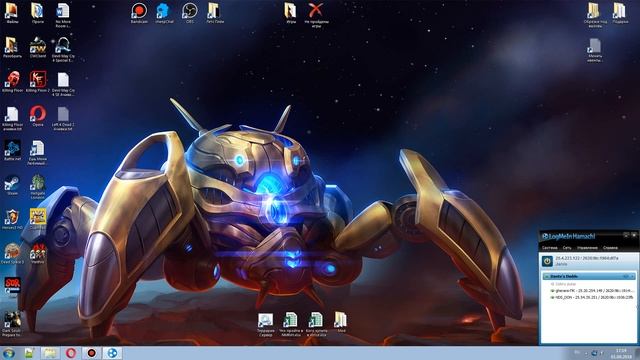Image resolution: width=640 pixels, height=360 pixels.
Task: Open the red X marked desktop icon
Action: [x=316, y=14]
